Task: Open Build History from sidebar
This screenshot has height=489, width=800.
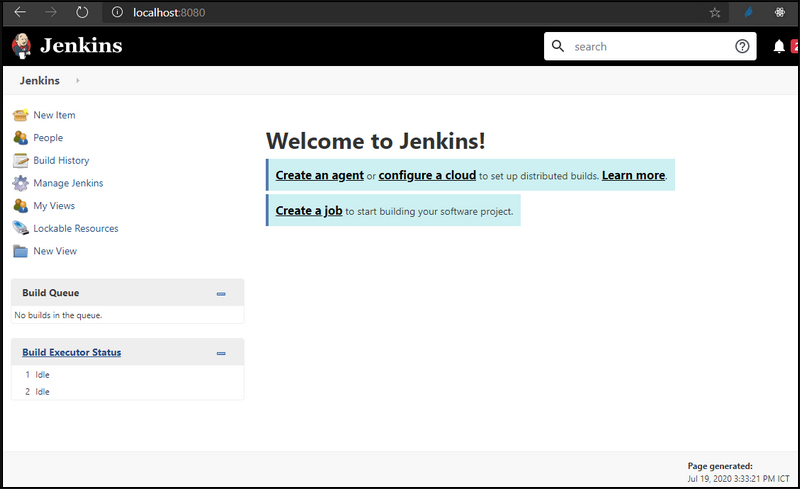Action: 61,160
